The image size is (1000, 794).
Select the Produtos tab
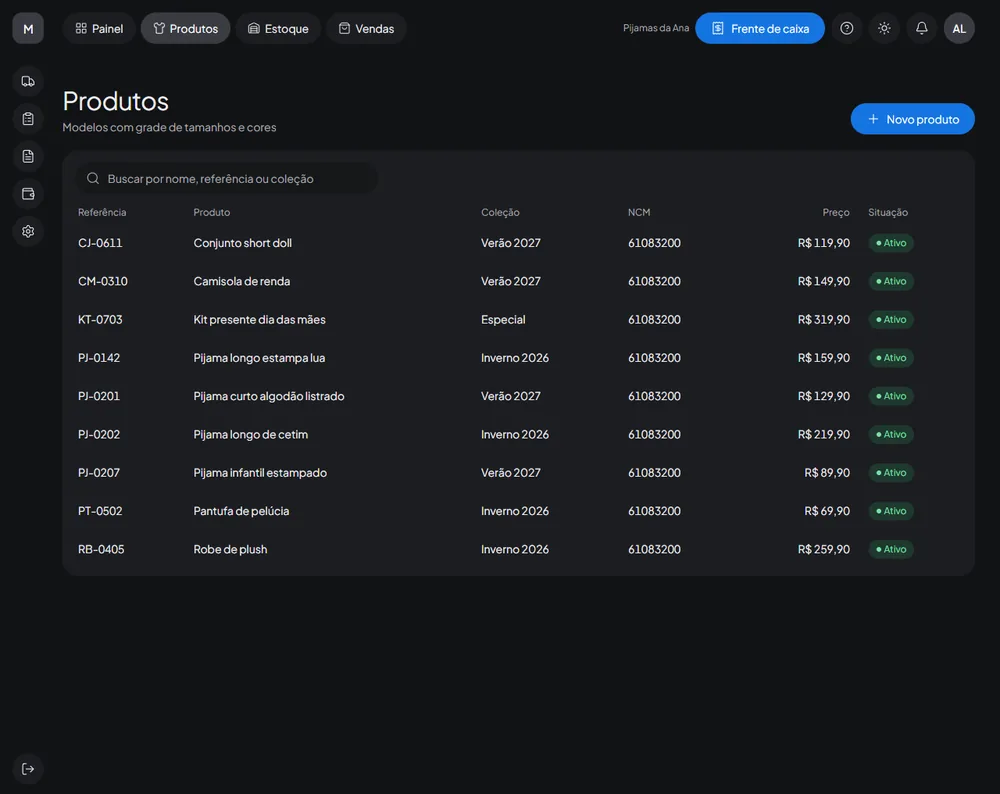[186, 29]
